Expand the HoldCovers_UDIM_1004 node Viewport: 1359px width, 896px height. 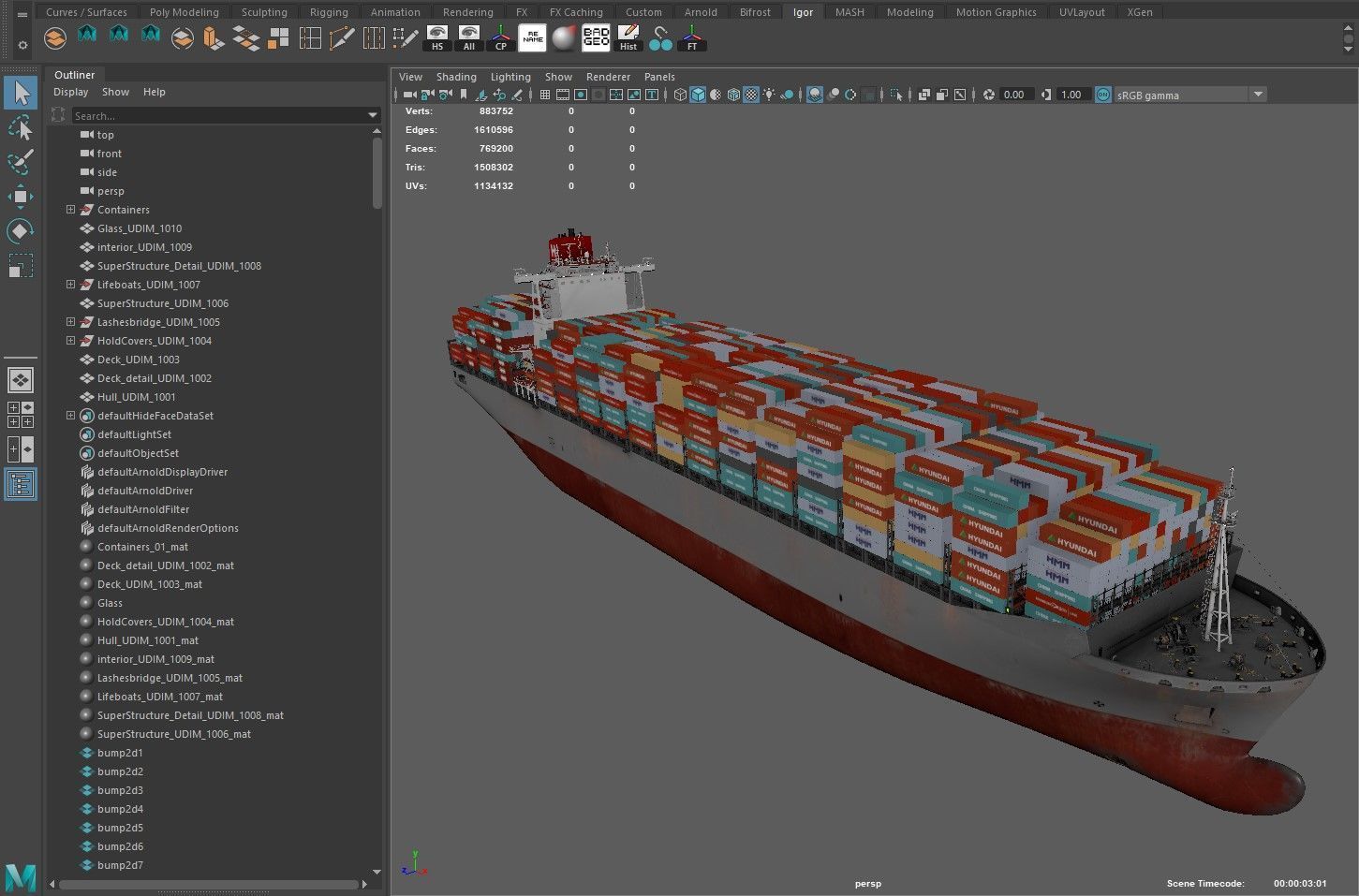pyautogui.click(x=70, y=341)
